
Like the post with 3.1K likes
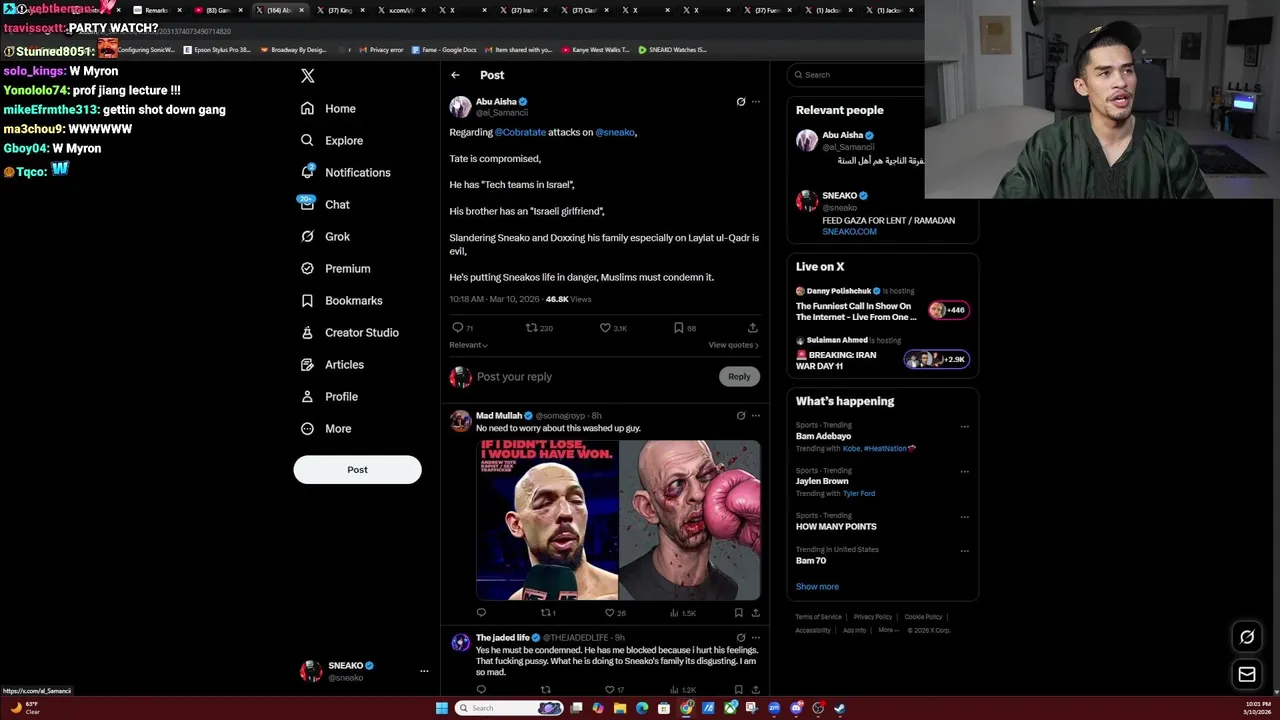coord(605,327)
